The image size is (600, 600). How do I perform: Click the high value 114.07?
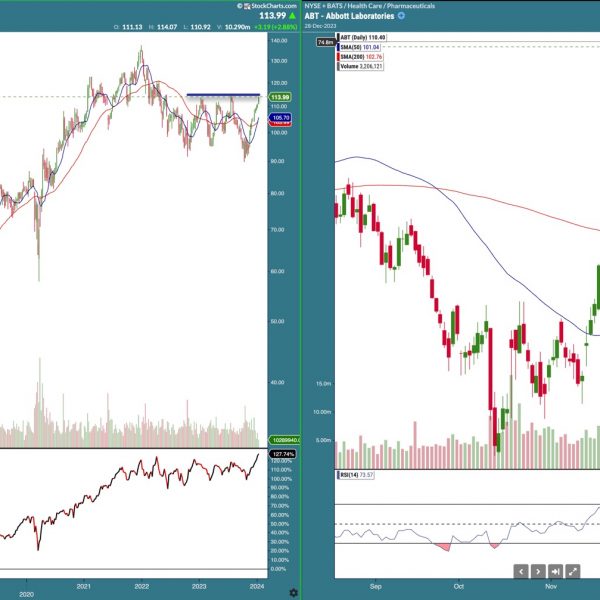pyautogui.click(x=167, y=27)
